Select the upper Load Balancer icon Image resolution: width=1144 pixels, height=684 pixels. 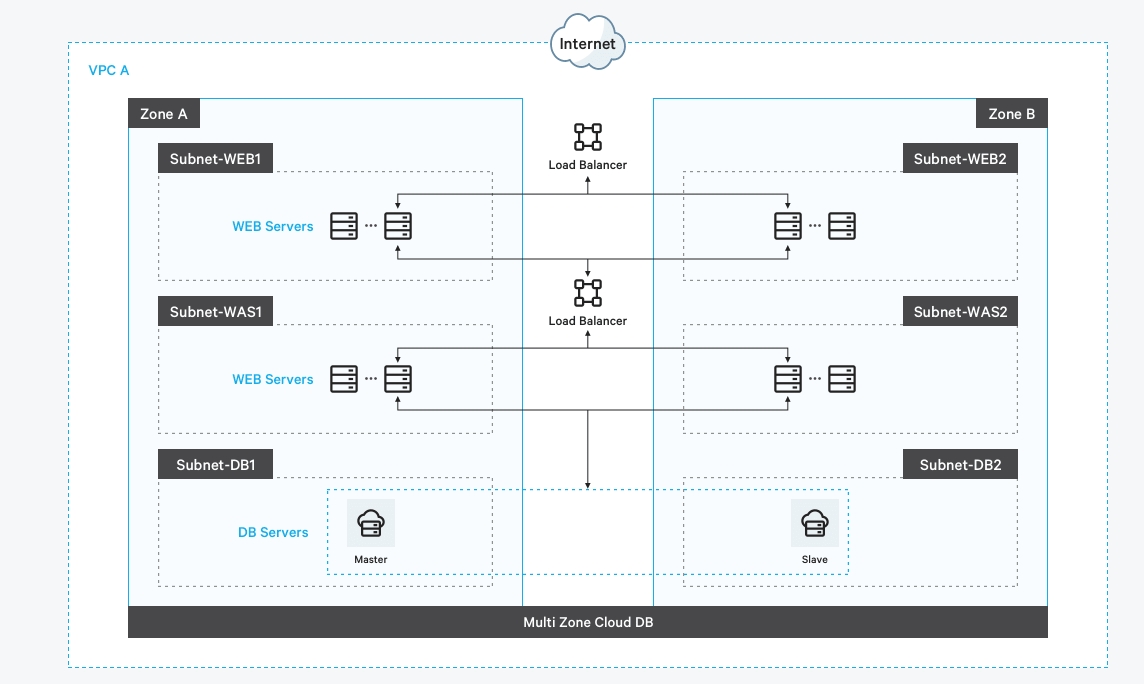(x=588, y=137)
